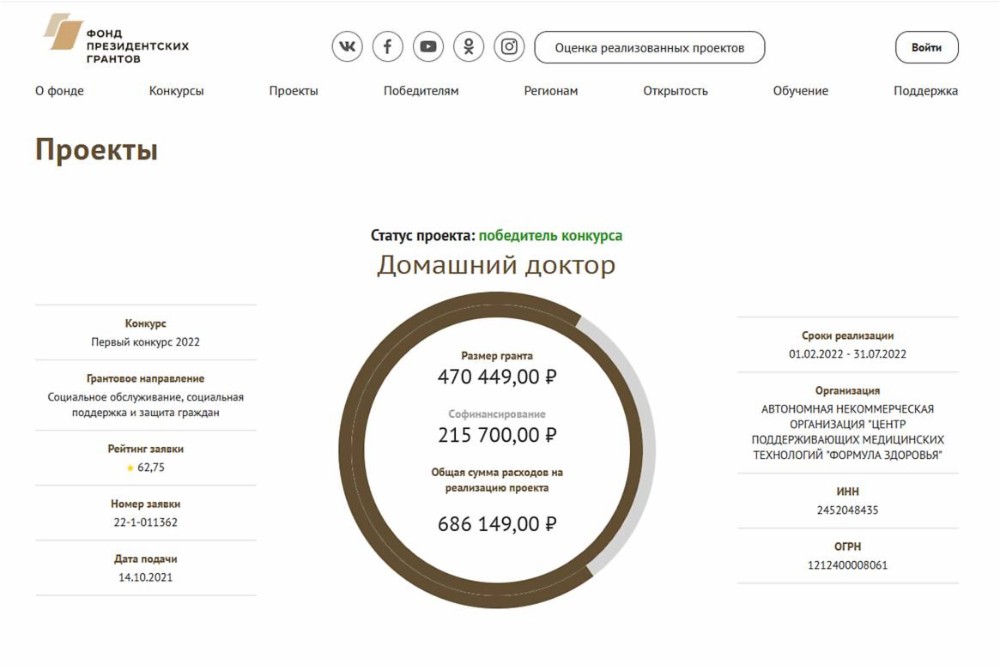Open the YouTube channel icon
The width and height of the screenshot is (1000, 670).
428,47
